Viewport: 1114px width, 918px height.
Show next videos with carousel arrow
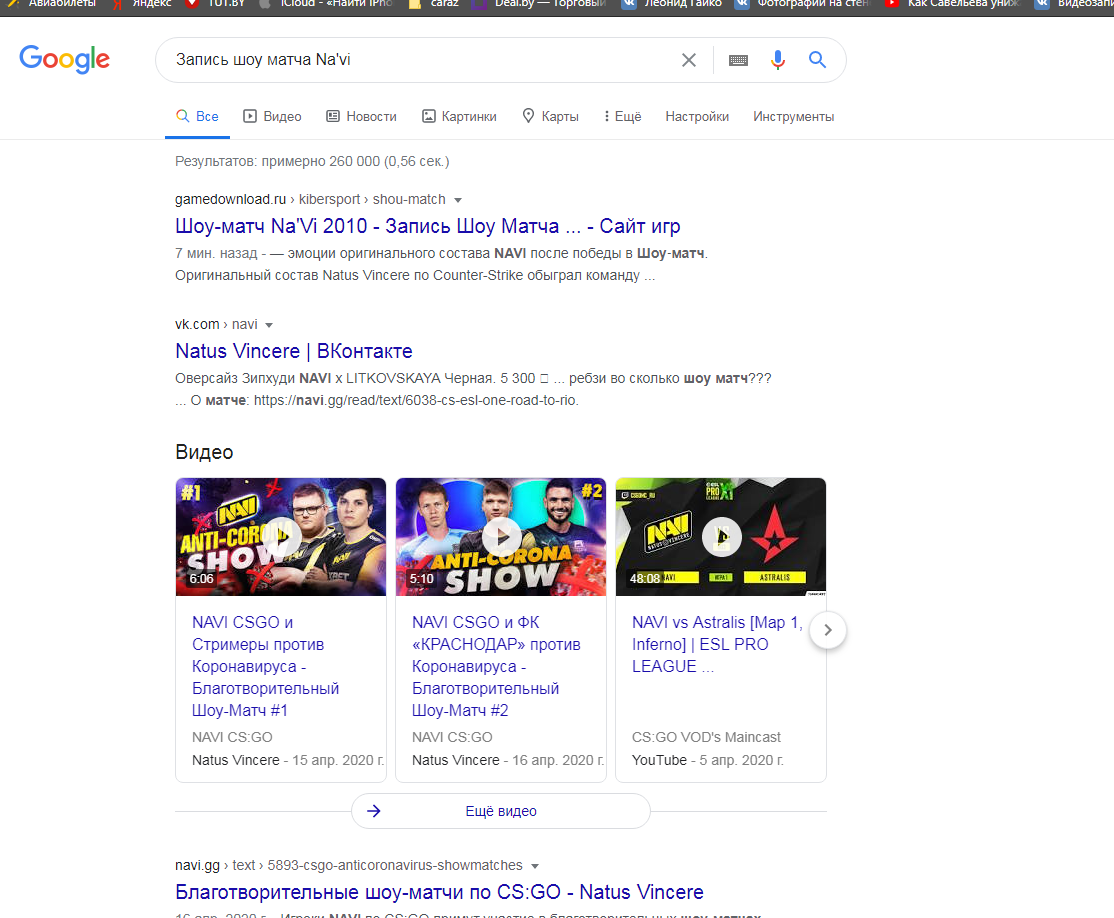[828, 630]
